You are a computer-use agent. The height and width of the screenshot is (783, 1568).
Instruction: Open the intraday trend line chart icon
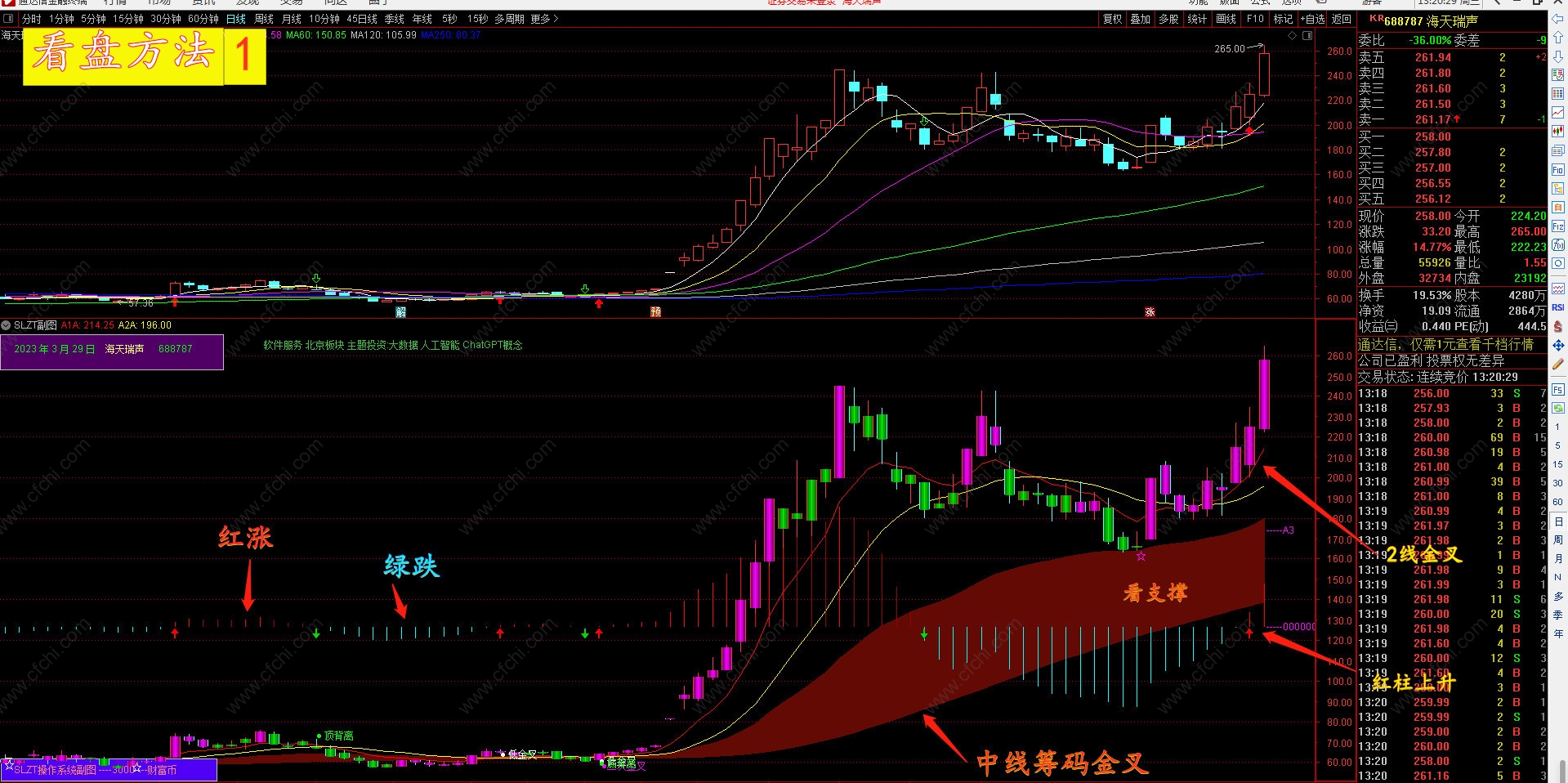tap(1557, 112)
